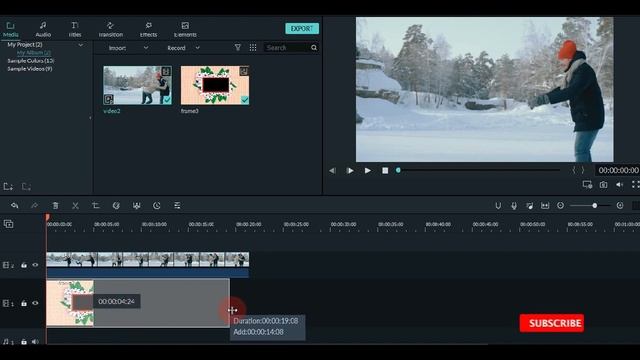Click the marker icon in the timeline toolbar
Image resolution: width=640 pixels, height=360 pixels.
click(x=498, y=206)
